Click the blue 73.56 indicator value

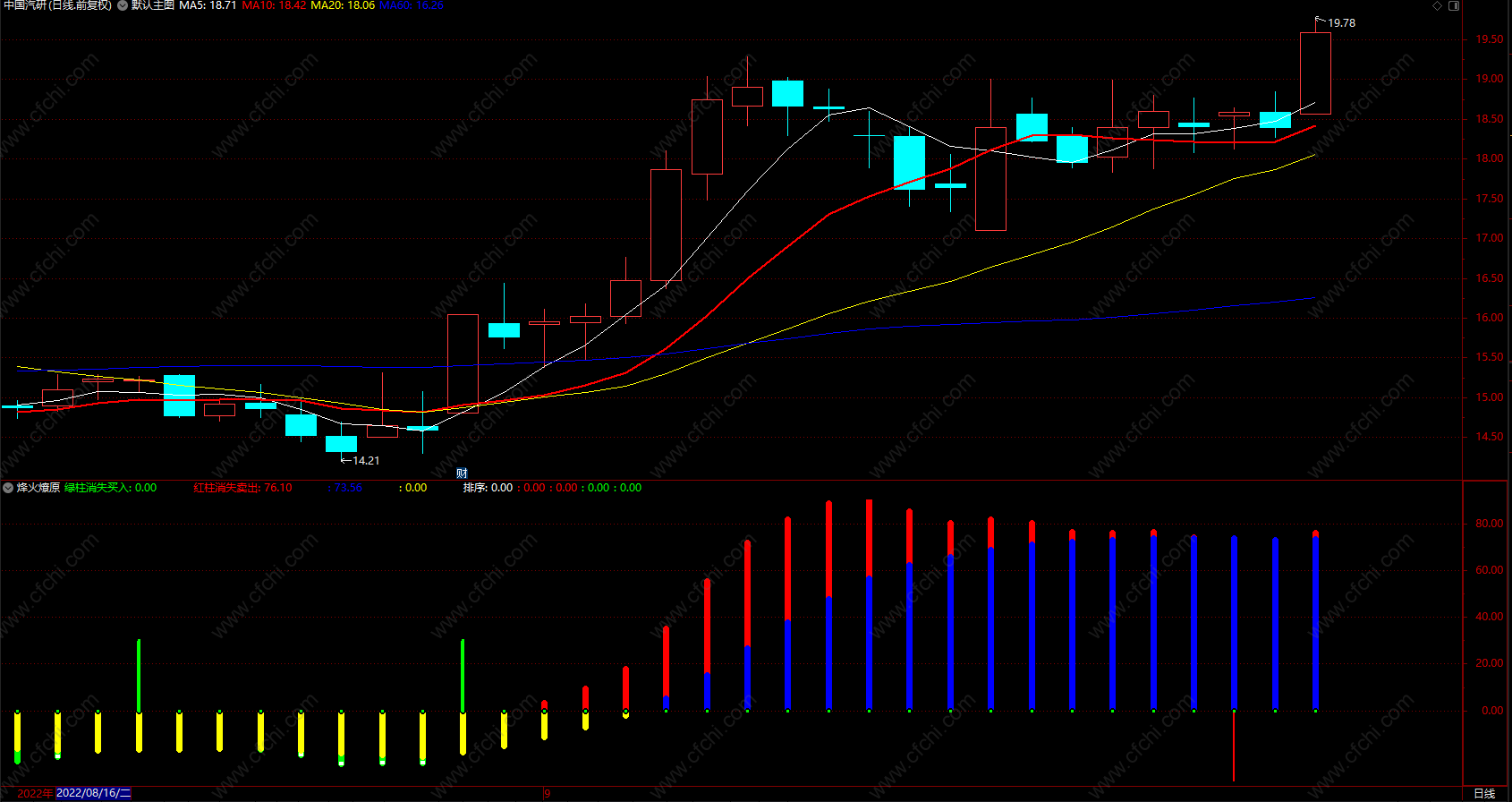click(x=345, y=488)
